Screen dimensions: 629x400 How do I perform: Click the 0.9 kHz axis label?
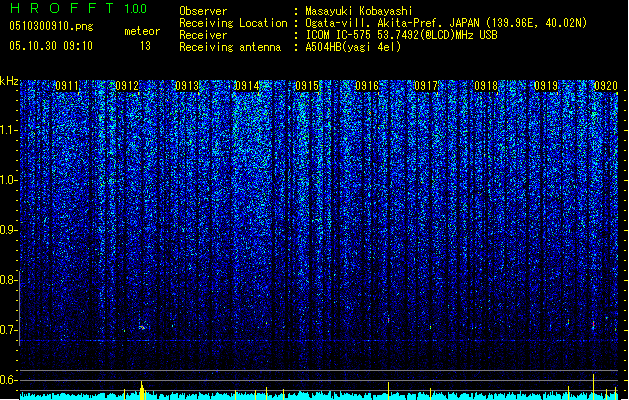coord(9,230)
